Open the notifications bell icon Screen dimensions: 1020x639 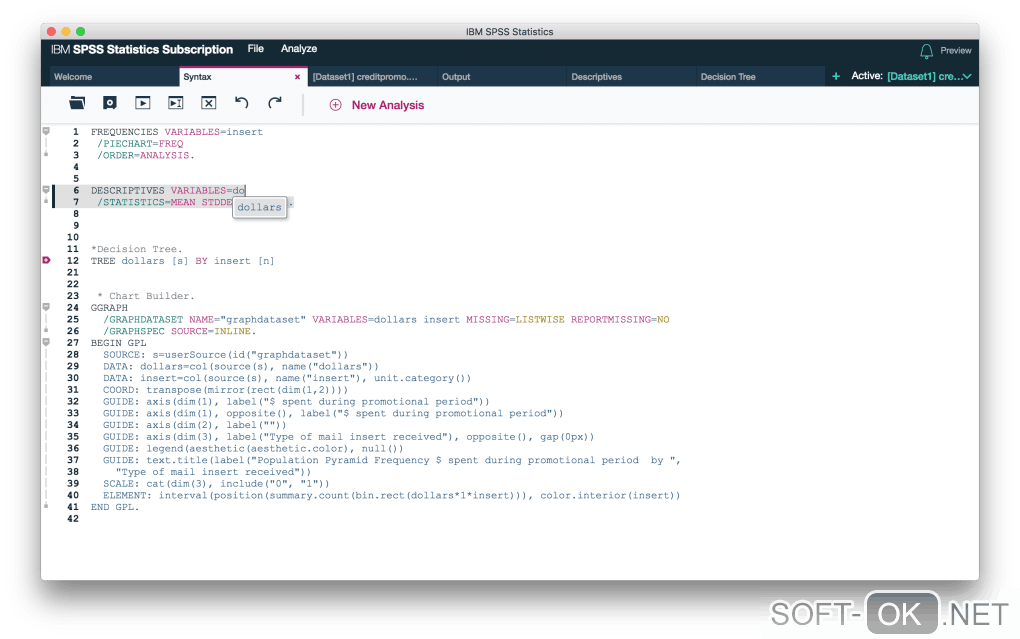tap(926, 51)
